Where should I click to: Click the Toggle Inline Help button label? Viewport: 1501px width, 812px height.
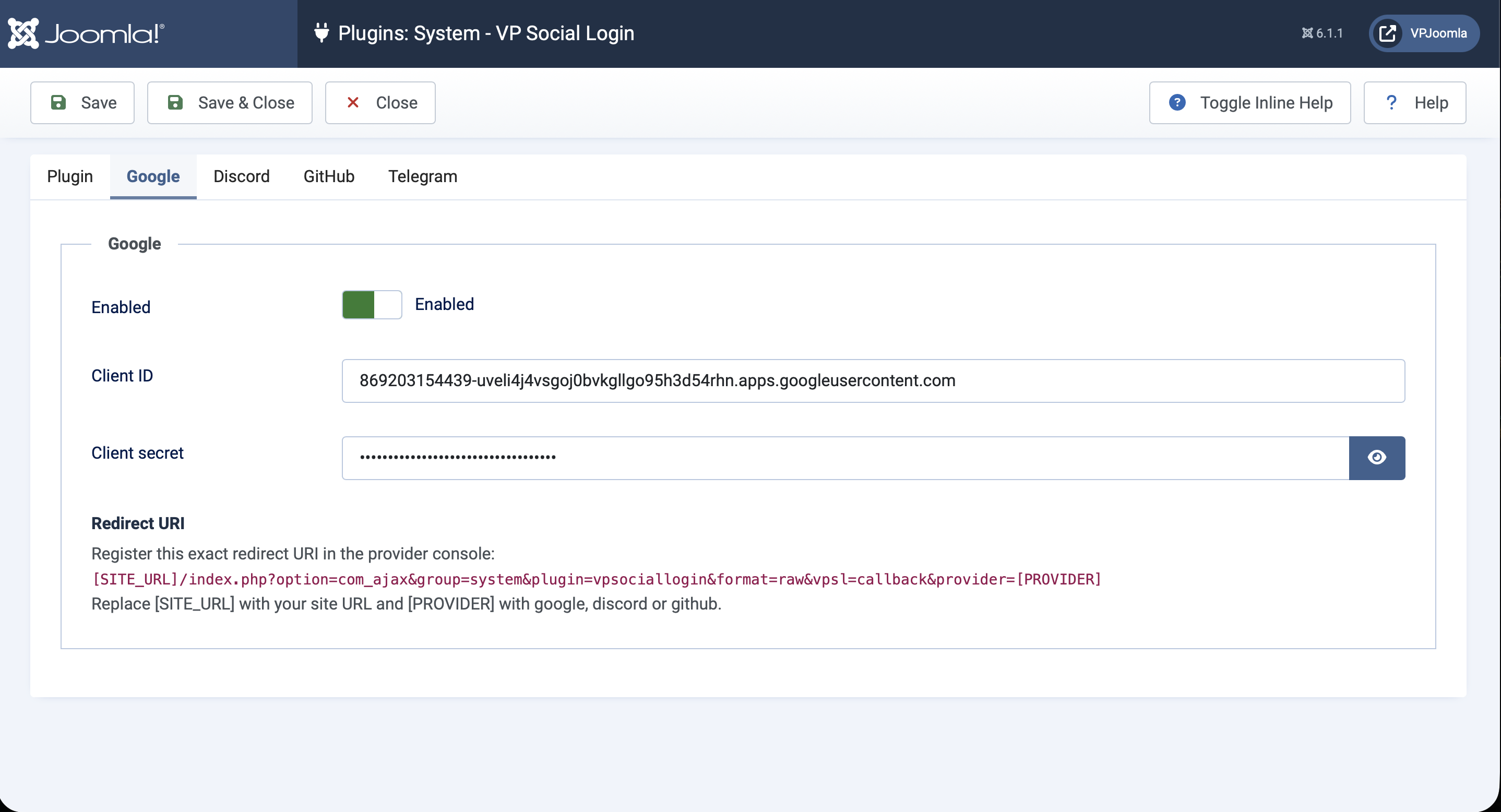(x=1266, y=102)
